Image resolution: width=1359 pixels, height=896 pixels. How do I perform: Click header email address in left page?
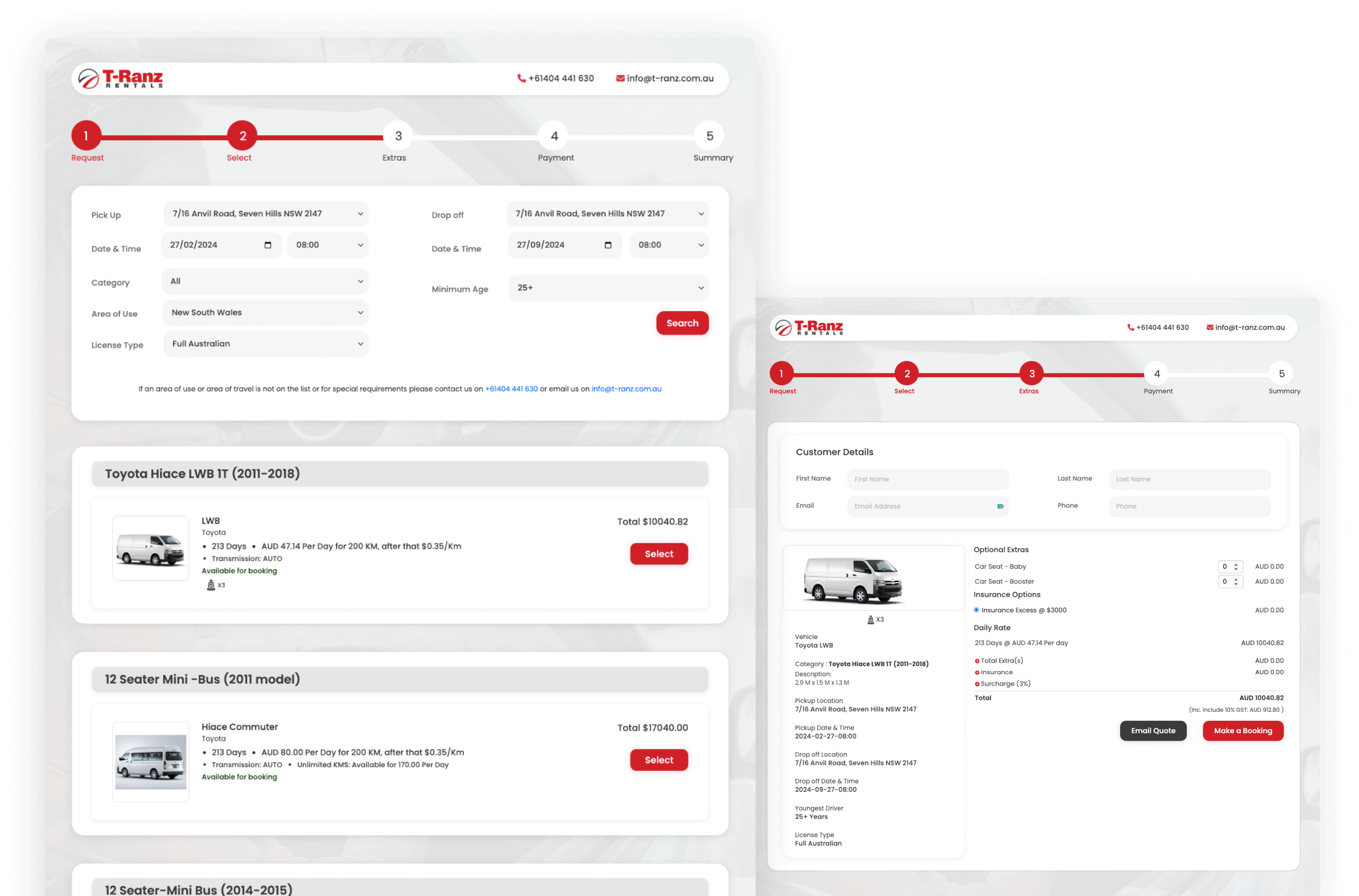(670, 78)
